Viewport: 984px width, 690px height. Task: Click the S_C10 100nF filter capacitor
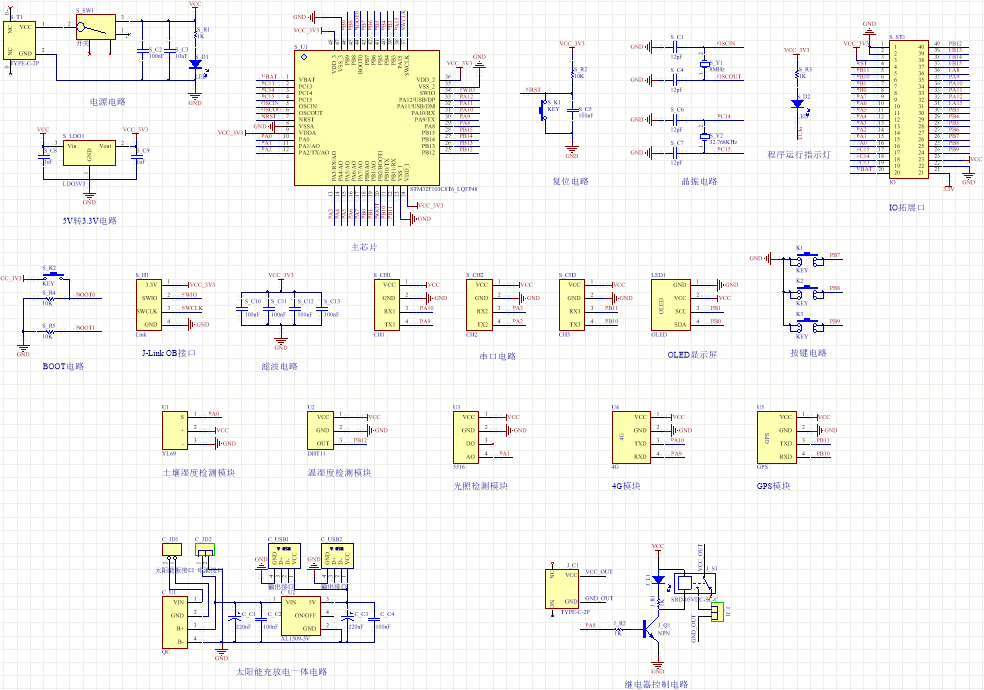click(x=242, y=308)
